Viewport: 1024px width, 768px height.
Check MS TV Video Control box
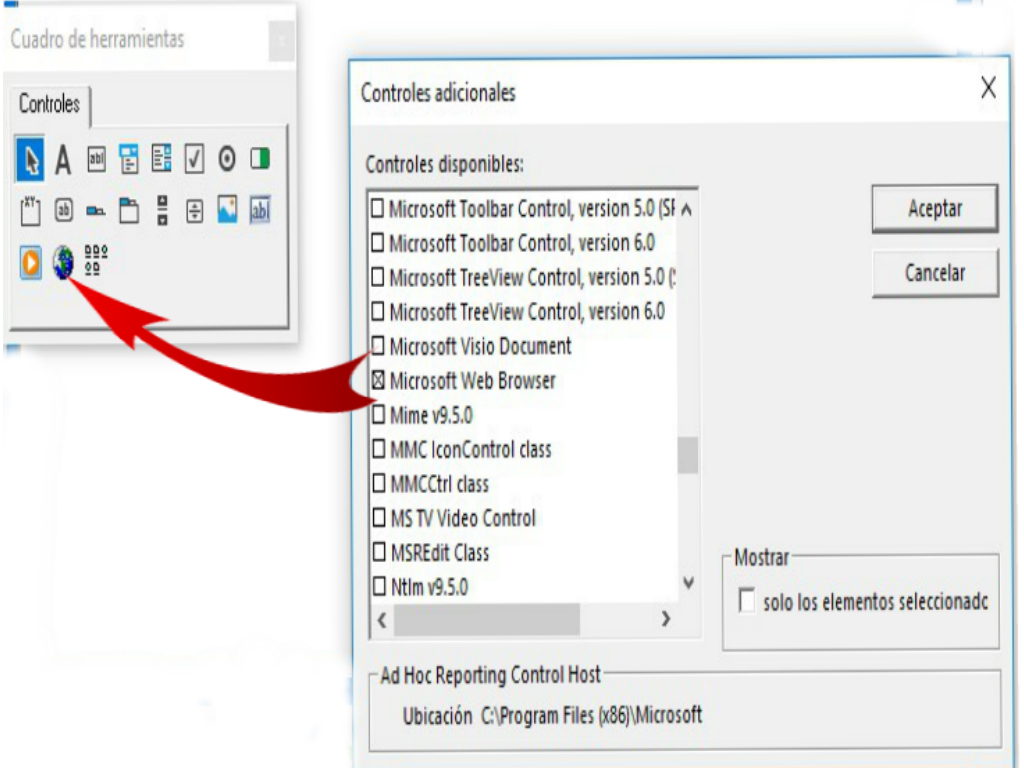pyautogui.click(x=379, y=518)
